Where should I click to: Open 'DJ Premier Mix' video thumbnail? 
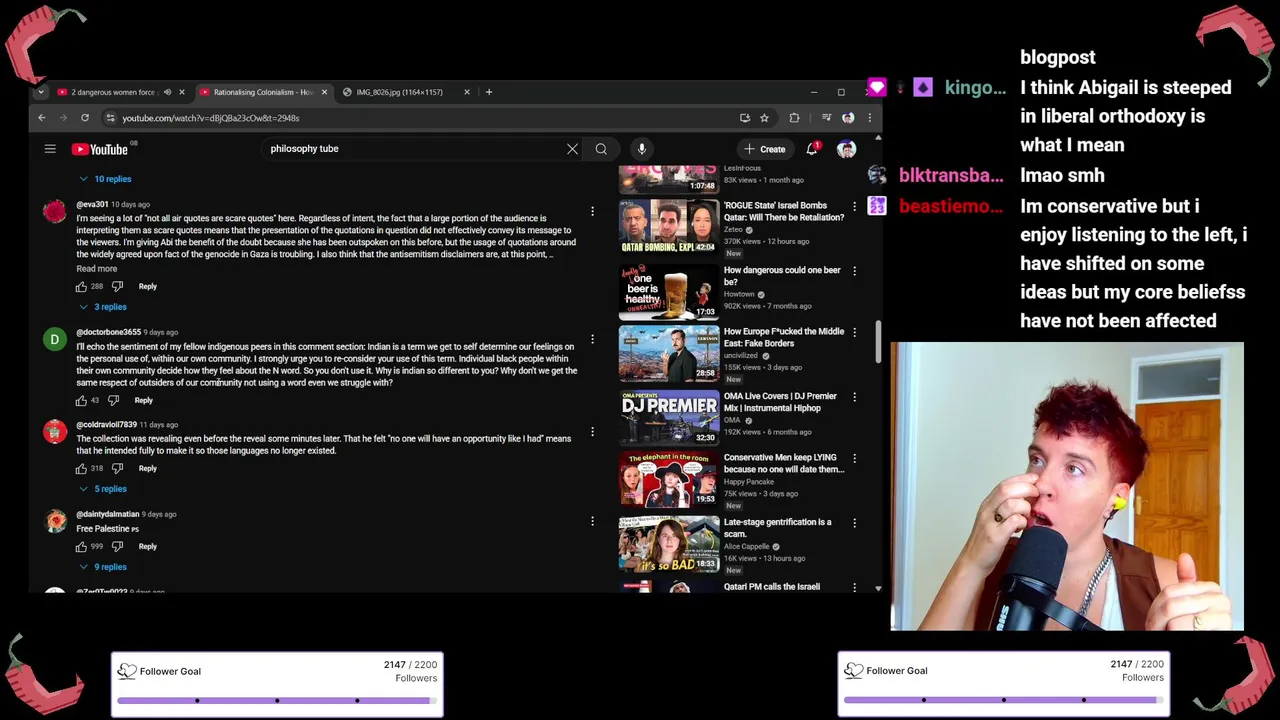click(x=669, y=417)
